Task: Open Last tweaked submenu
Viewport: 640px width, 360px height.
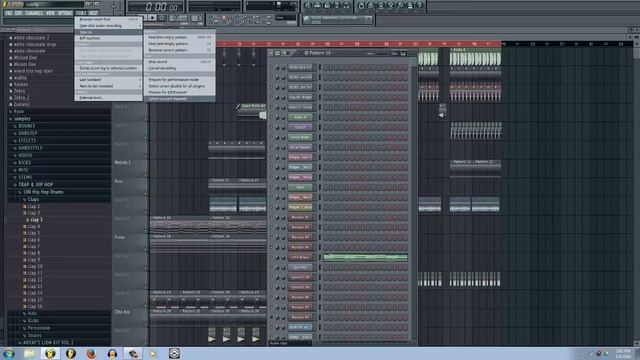Action: pyautogui.click(x=108, y=80)
